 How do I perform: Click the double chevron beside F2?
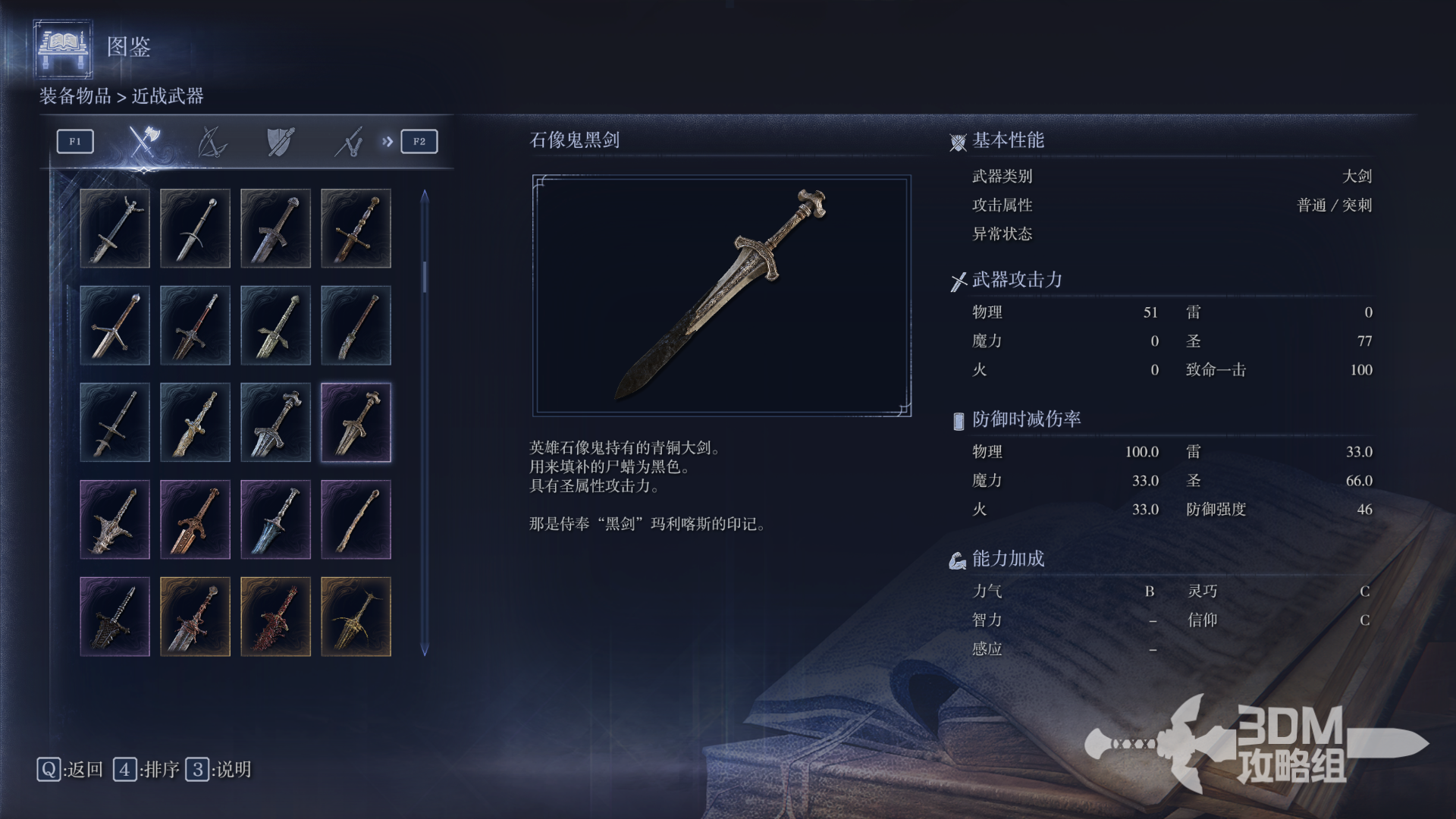point(388,141)
